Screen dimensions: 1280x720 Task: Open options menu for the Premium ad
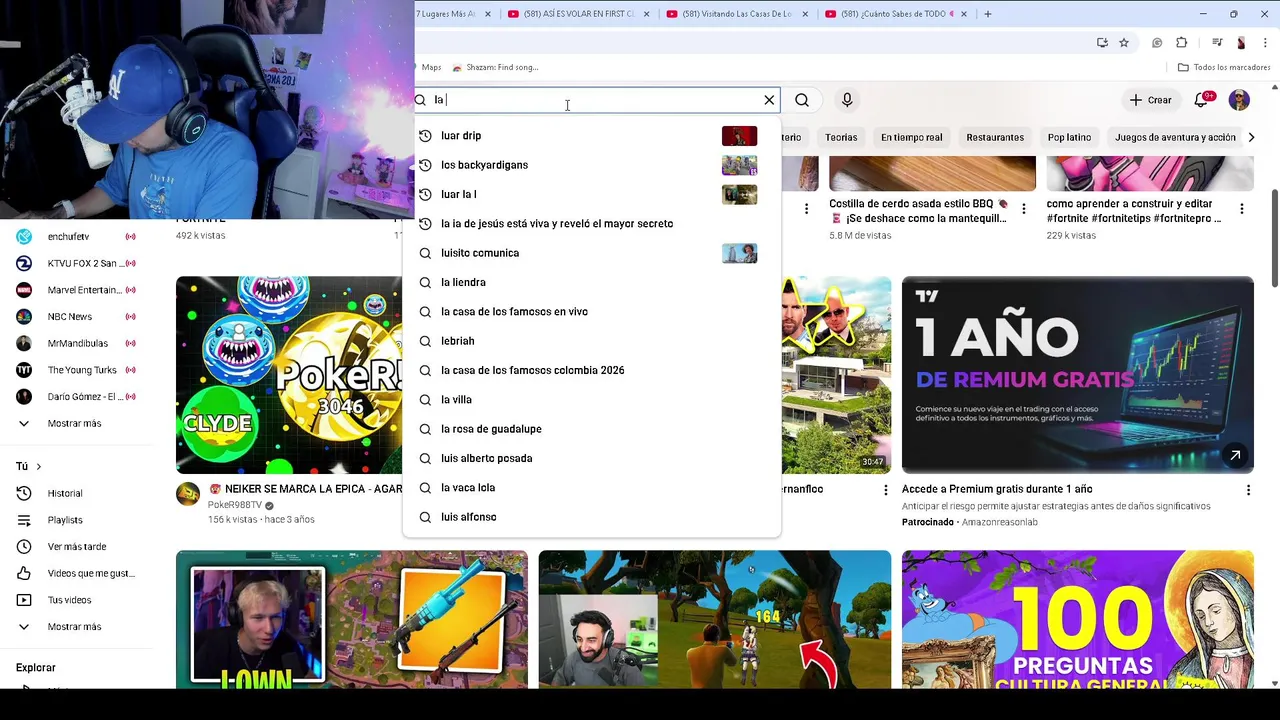(x=1247, y=490)
